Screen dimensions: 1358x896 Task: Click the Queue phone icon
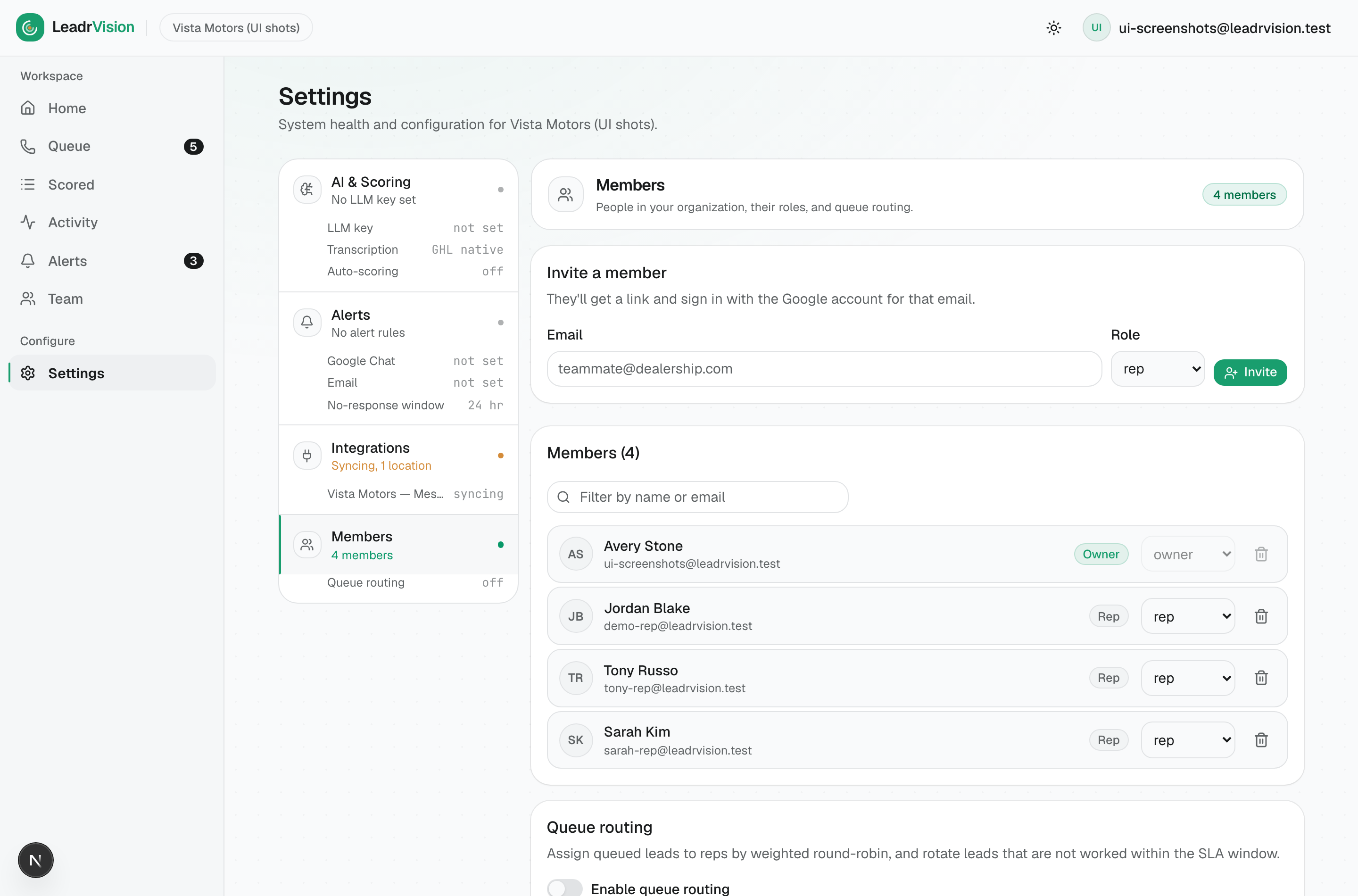pos(28,146)
